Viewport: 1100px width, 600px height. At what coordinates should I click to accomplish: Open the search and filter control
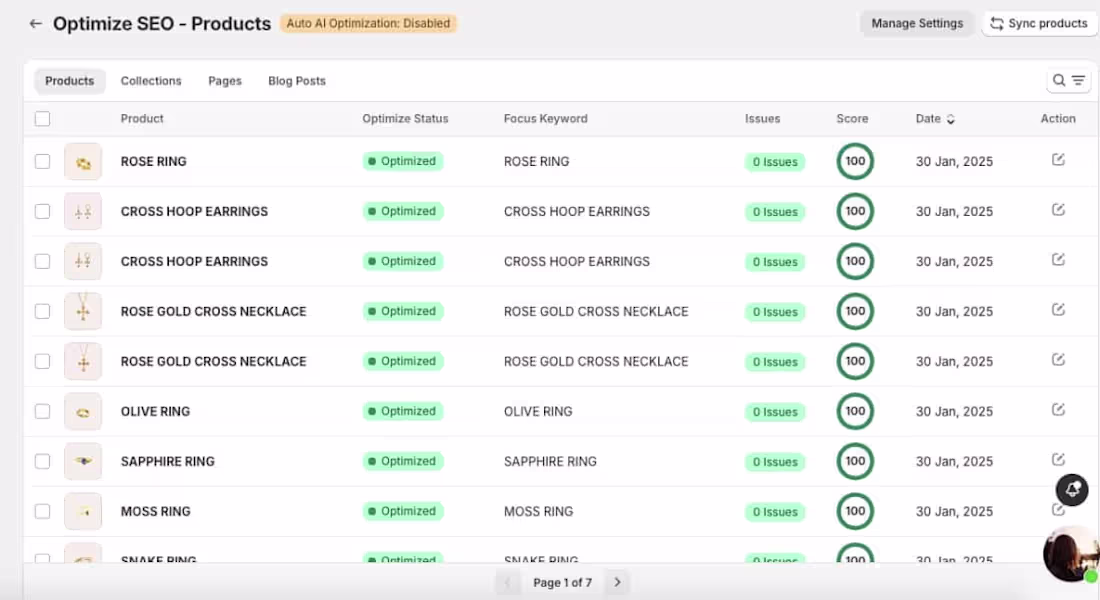tap(1068, 81)
